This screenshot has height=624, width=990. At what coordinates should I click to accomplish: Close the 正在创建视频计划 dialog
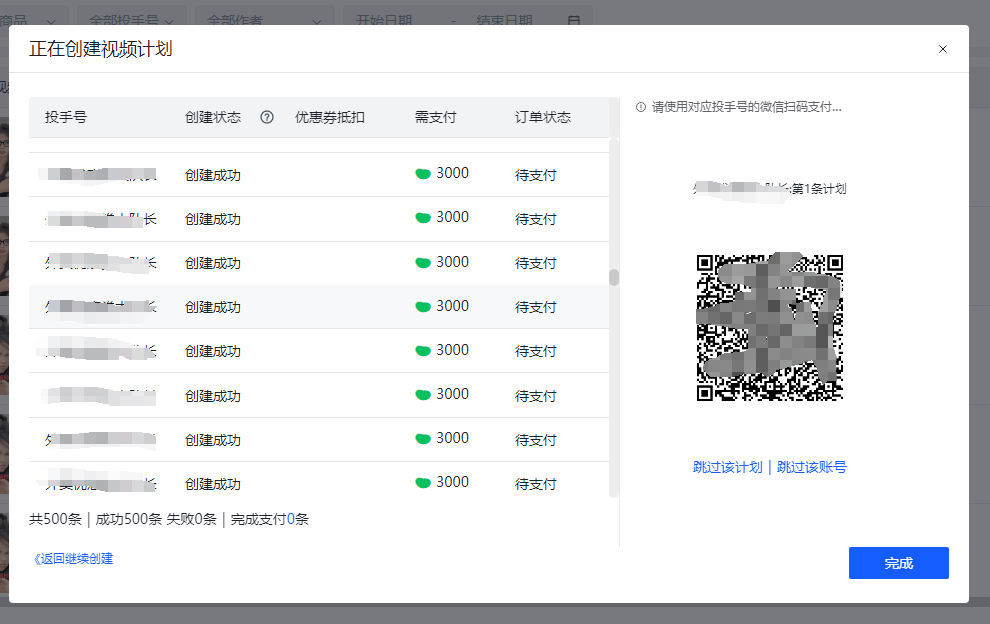click(943, 49)
